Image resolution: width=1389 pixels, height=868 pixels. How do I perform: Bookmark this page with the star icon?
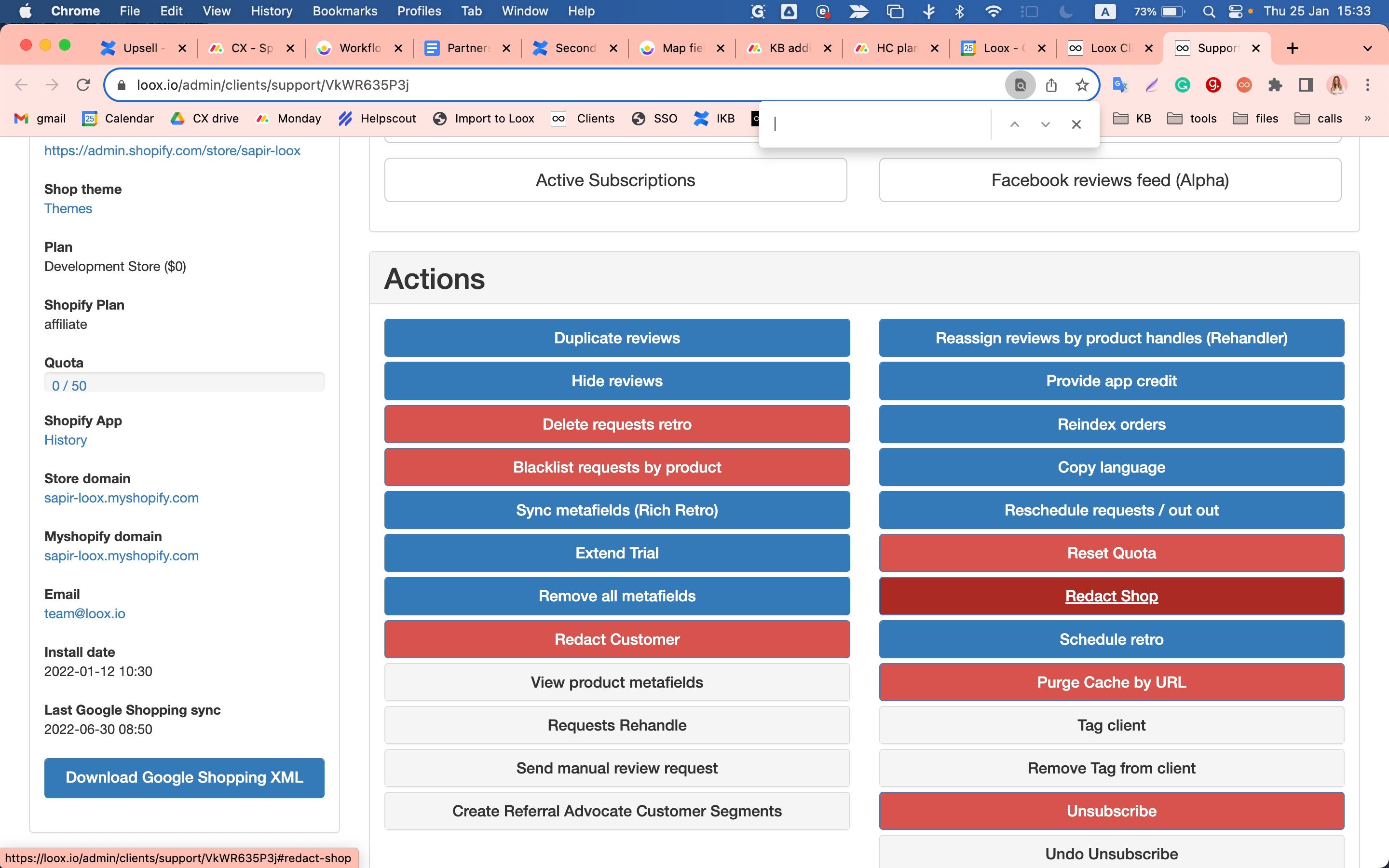(1082, 85)
